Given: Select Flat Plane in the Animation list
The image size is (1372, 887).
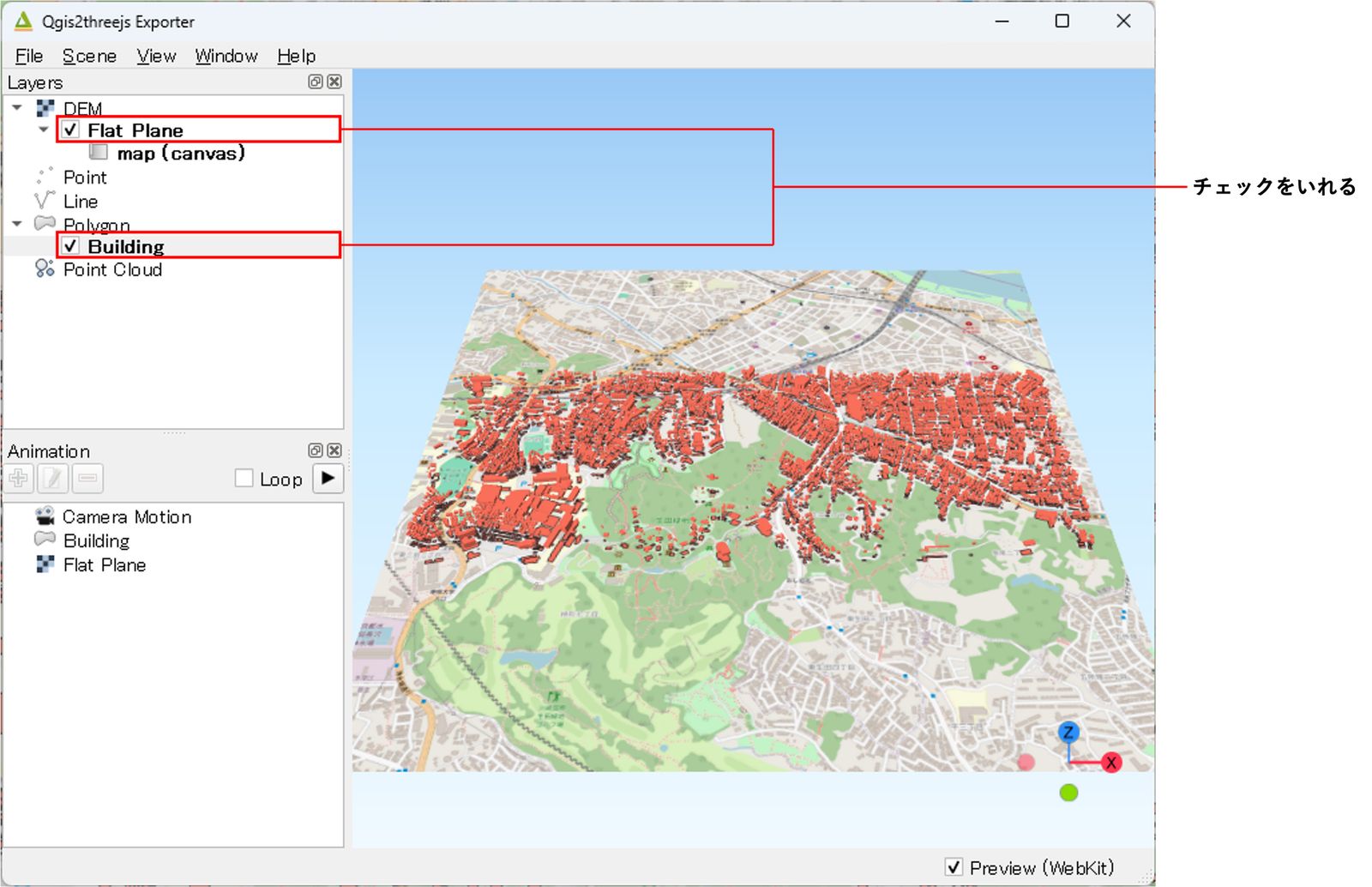Looking at the screenshot, I should pos(105,564).
